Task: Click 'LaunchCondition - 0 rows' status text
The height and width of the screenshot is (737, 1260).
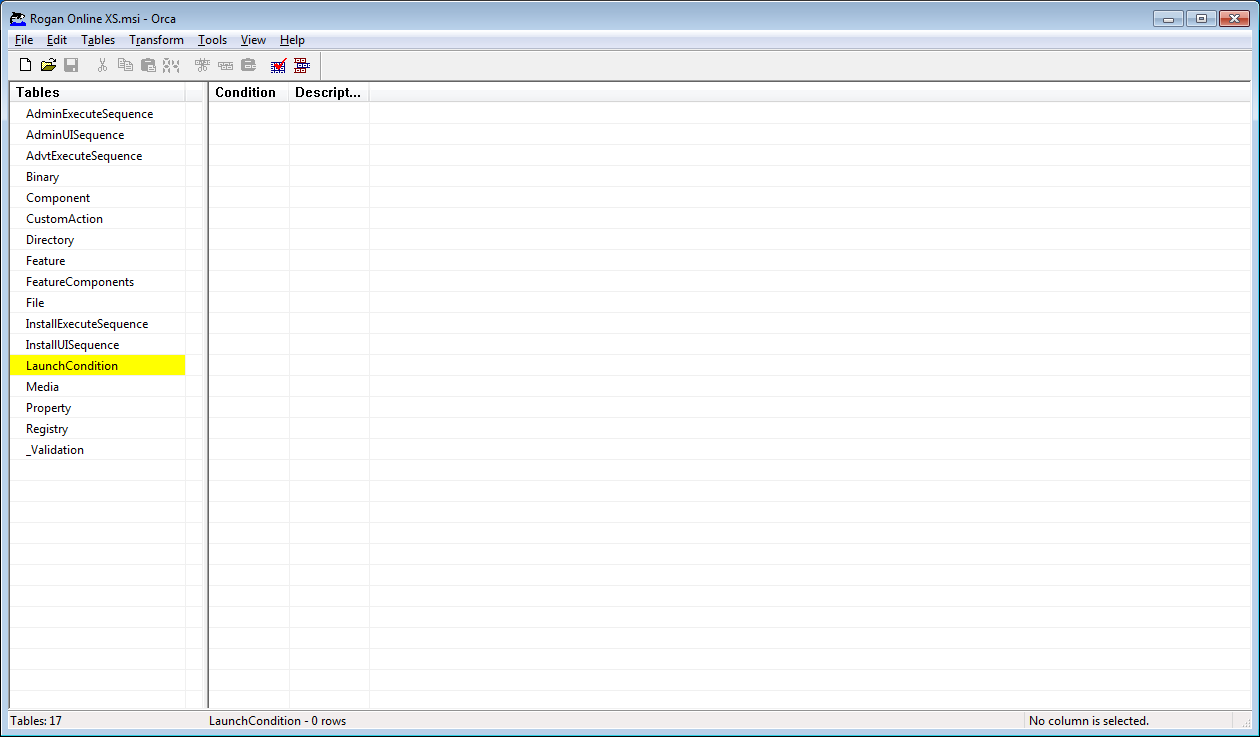Action: (278, 721)
